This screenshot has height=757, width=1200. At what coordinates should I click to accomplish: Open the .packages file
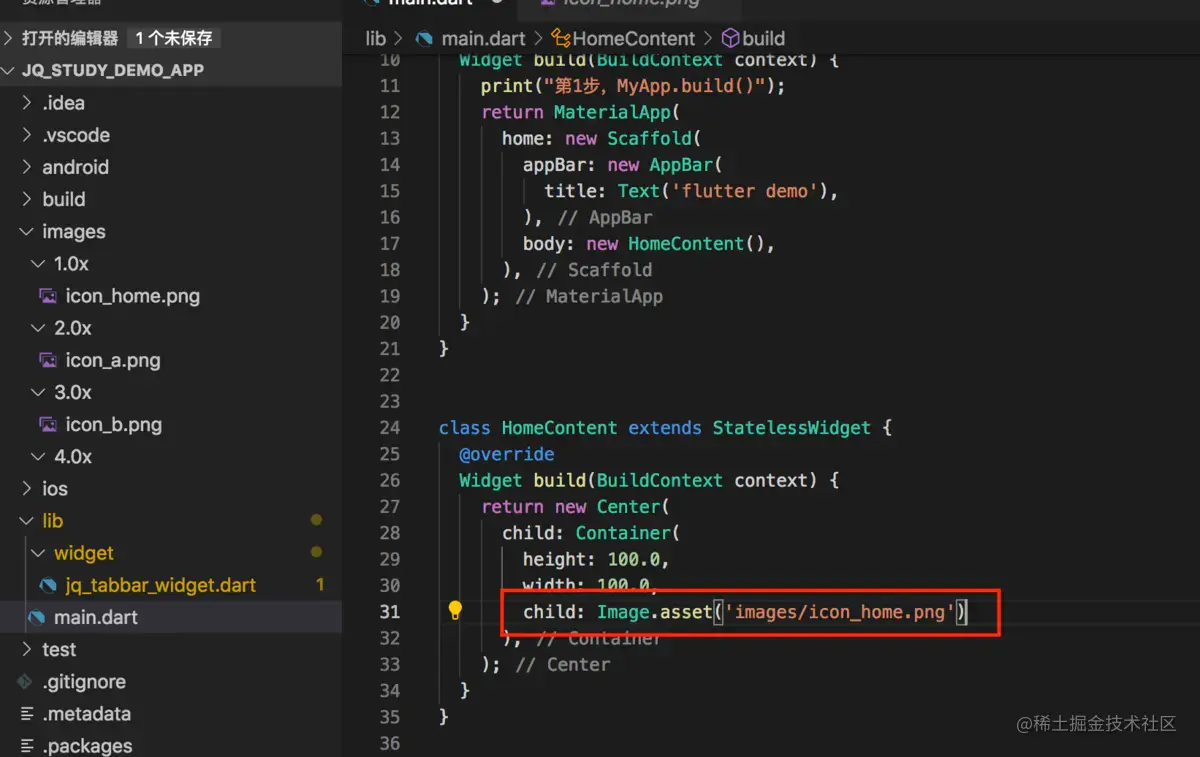87,746
